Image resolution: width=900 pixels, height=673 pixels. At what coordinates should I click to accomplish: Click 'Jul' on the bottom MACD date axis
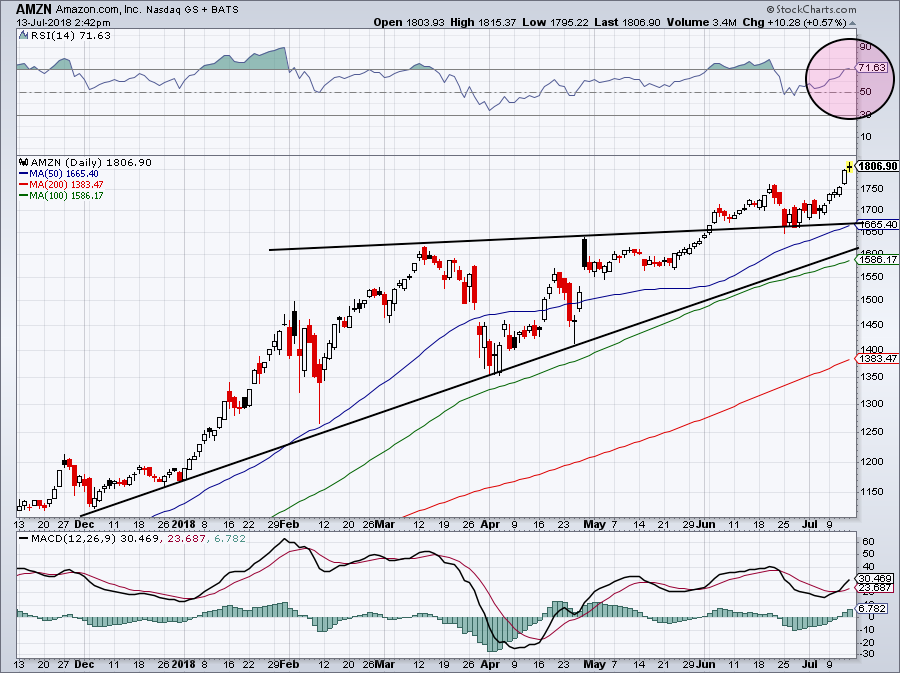[810, 664]
